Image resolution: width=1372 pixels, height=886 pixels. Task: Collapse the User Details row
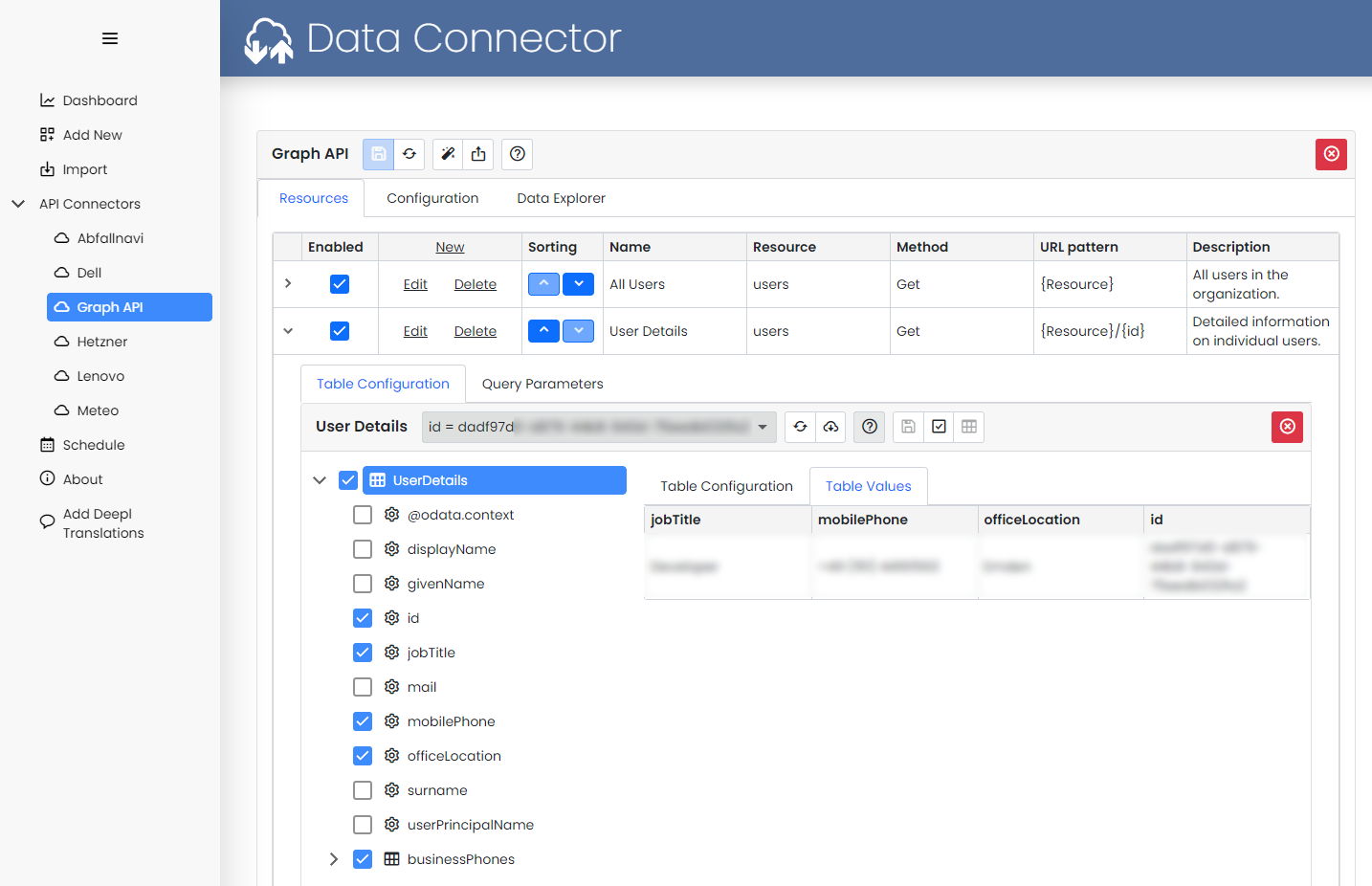point(288,331)
